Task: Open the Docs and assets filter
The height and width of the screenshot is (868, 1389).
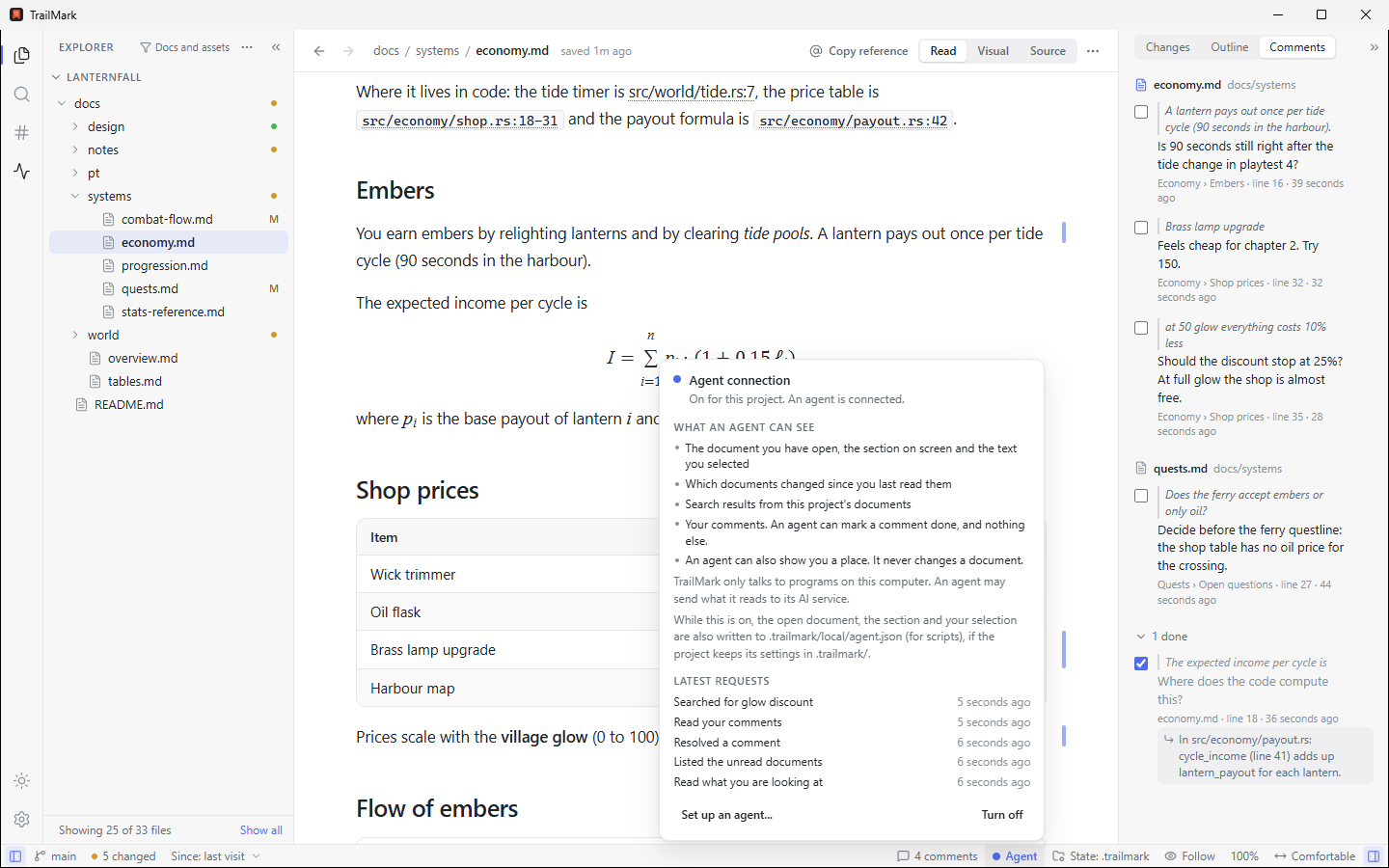Action: (185, 47)
